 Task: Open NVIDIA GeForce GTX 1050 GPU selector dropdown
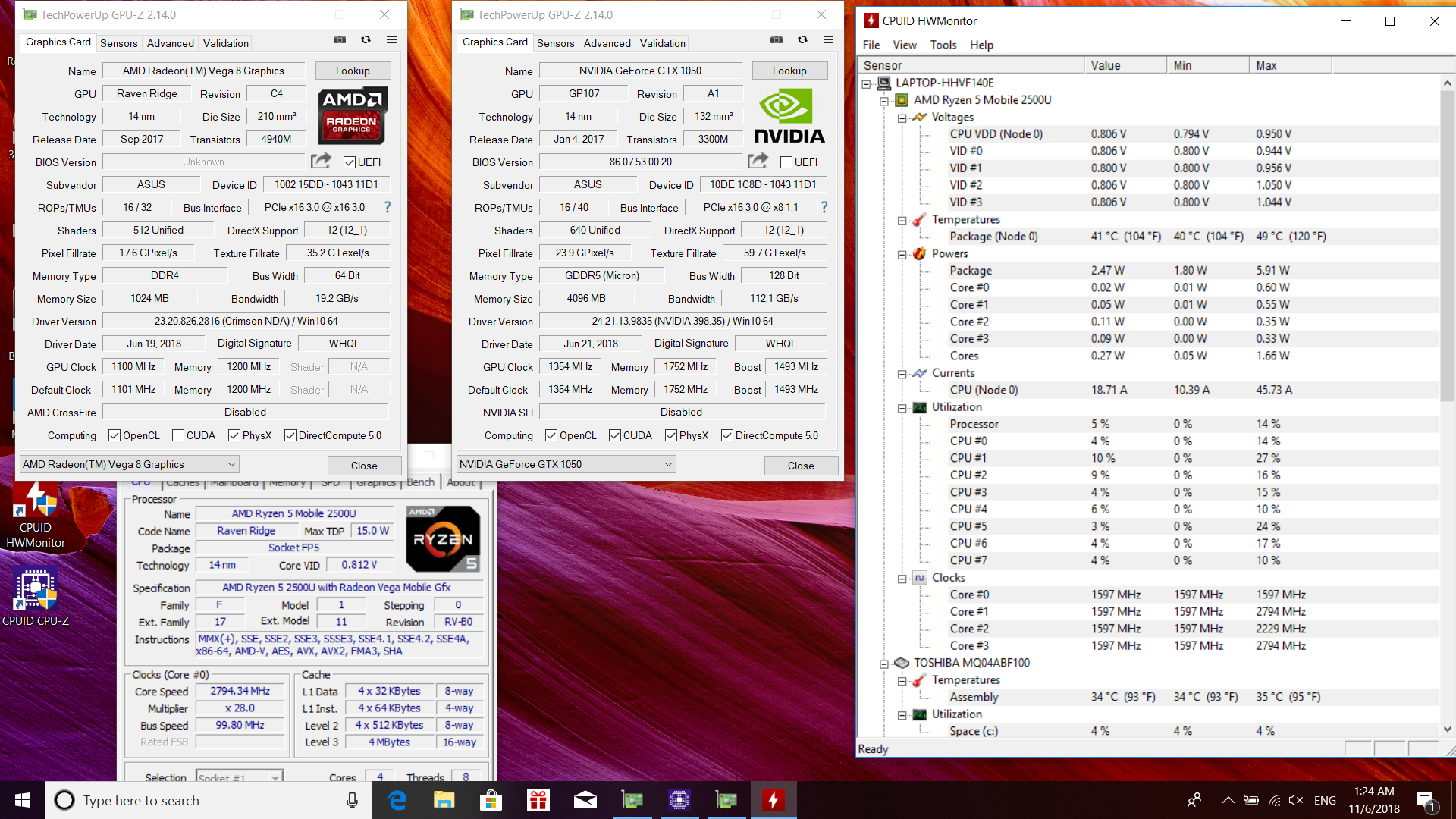tap(566, 464)
